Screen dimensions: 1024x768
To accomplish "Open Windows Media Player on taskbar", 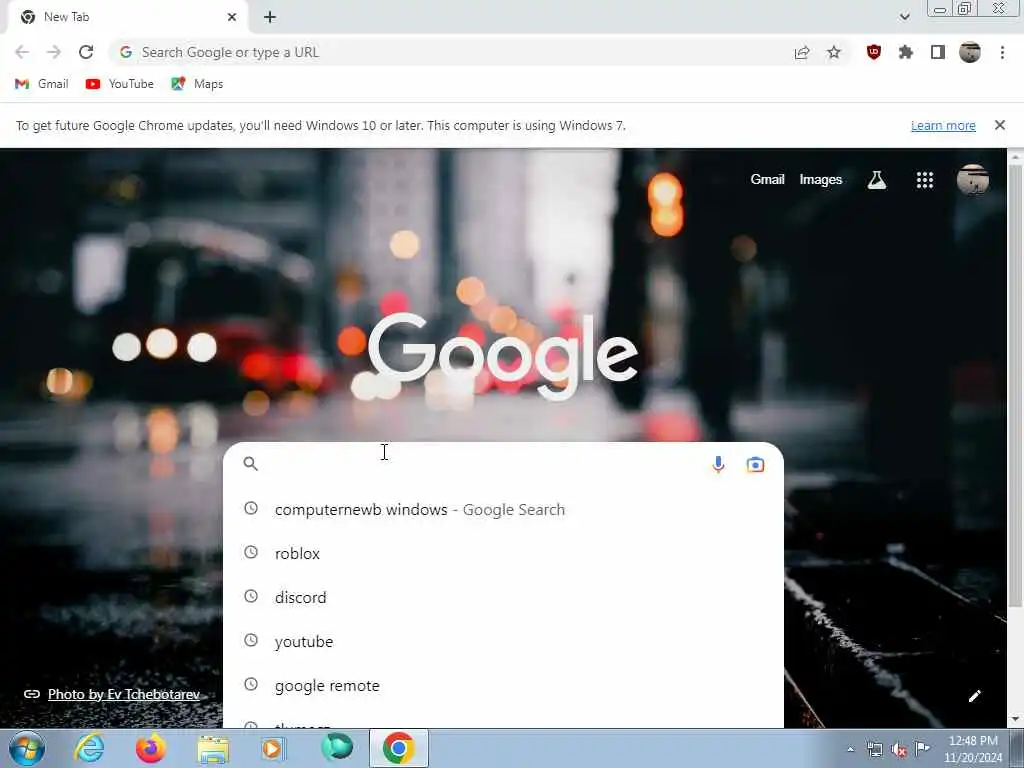I will coord(273,748).
